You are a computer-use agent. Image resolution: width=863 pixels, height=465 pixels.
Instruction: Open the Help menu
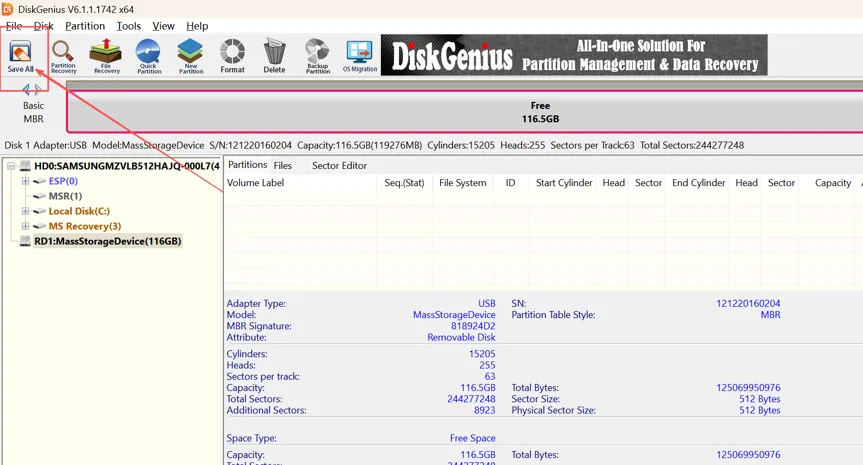tap(197, 26)
